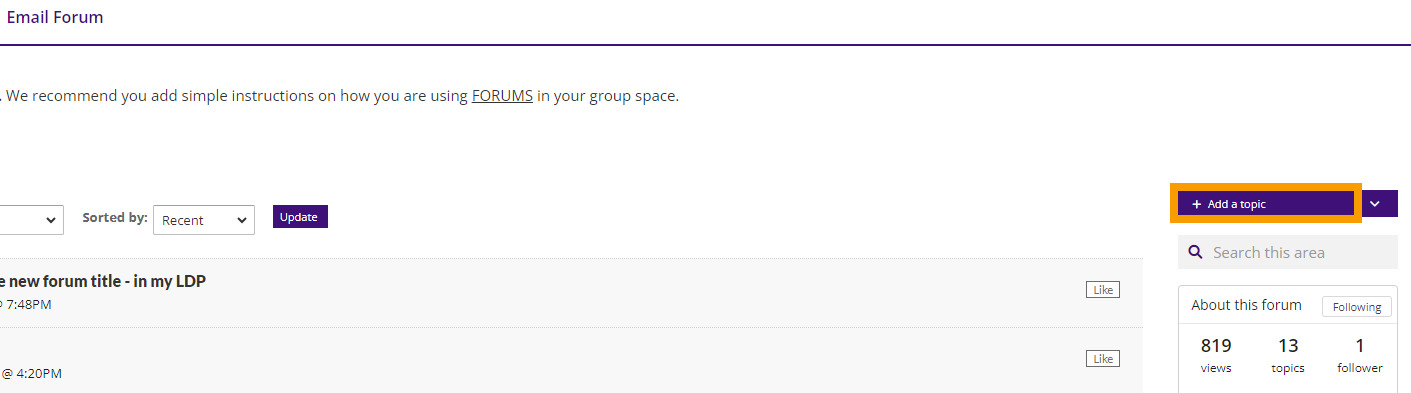This screenshot has width=1411, height=393.
Task: Select the Email Forum heading
Action: [x=54, y=17]
